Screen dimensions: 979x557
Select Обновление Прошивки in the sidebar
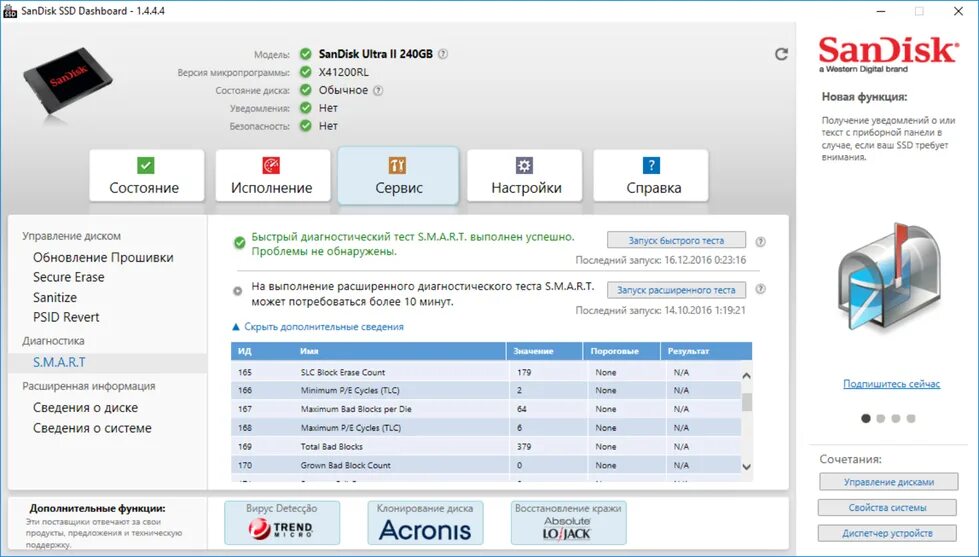[103, 257]
